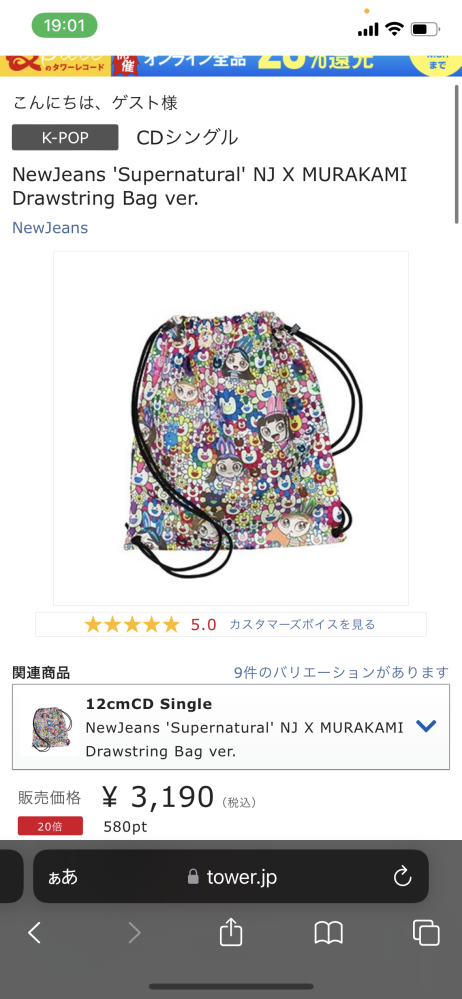
Task: View カスタマーズボイスを見る reviews
Action: [302, 624]
